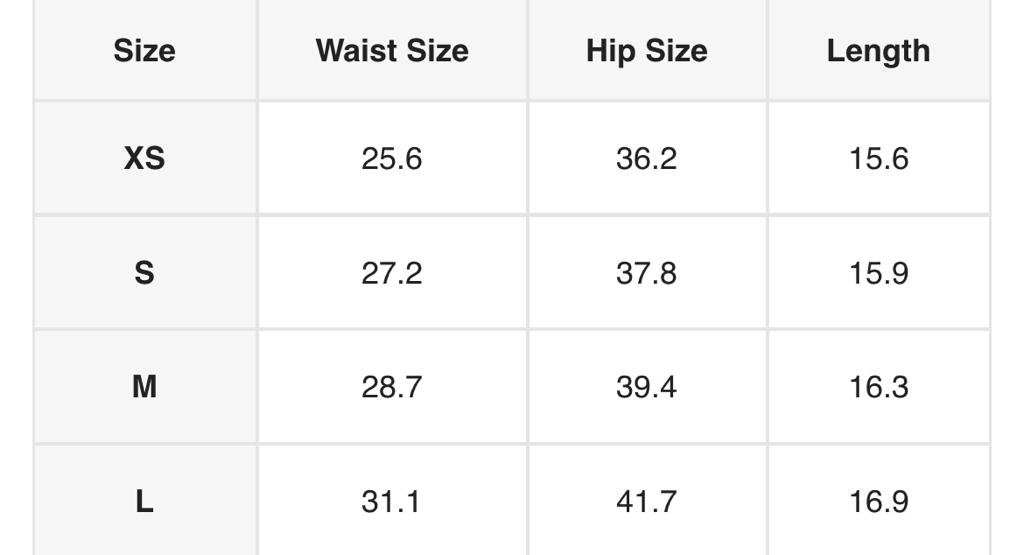Click the M length value 16.3

point(878,387)
